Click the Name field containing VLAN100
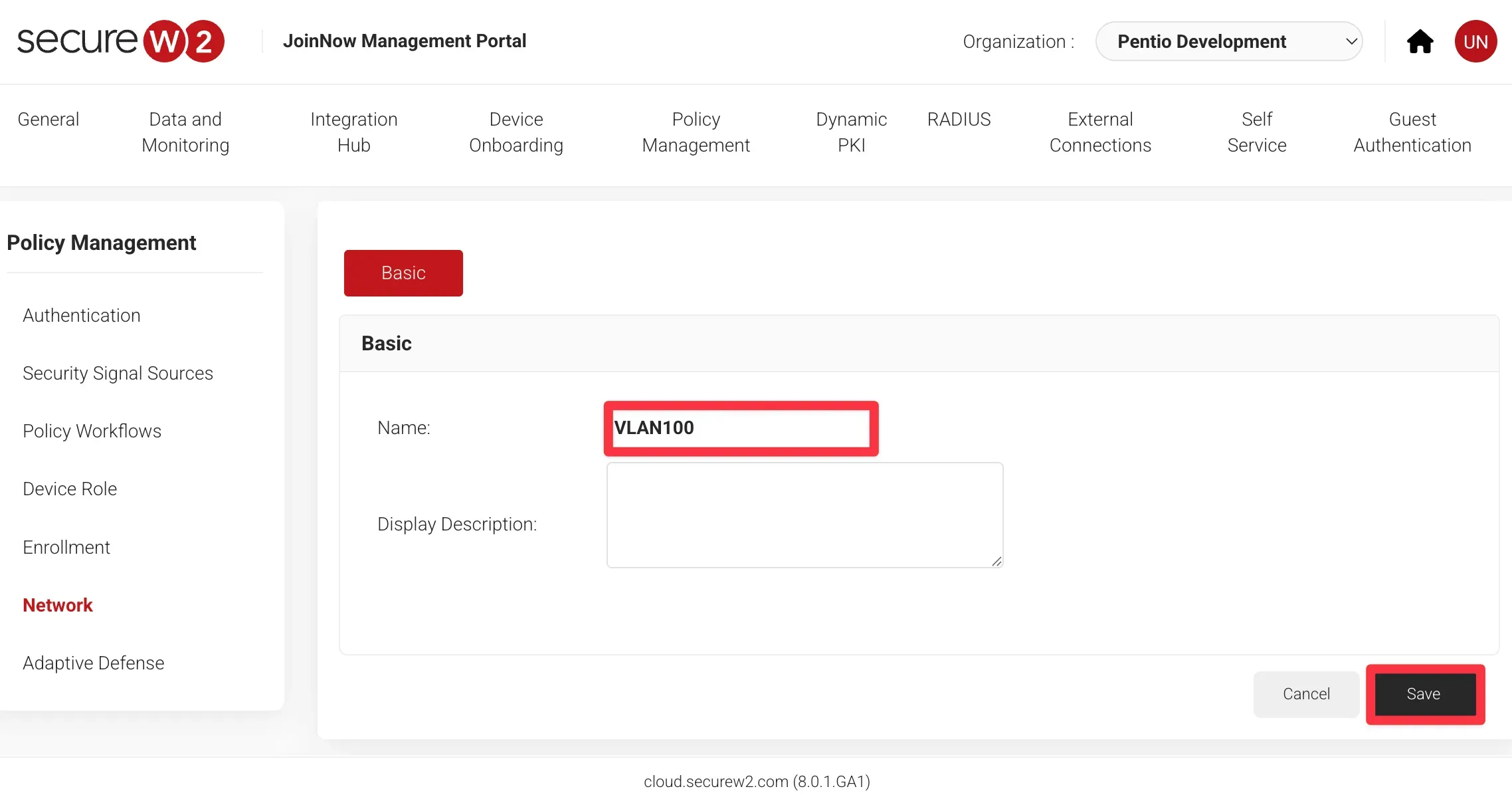Image resolution: width=1512 pixels, height=803 pixels. click(x=740, y=428)
